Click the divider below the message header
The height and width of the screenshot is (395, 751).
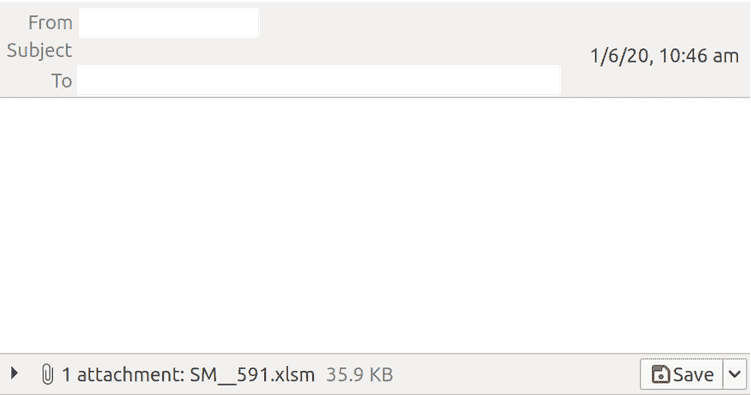tap(375, 97)
